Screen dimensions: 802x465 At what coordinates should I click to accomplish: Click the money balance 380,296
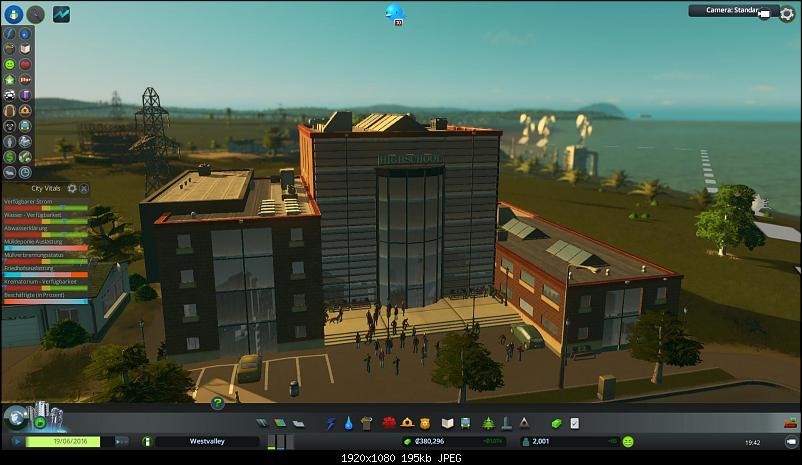(430, 441)
